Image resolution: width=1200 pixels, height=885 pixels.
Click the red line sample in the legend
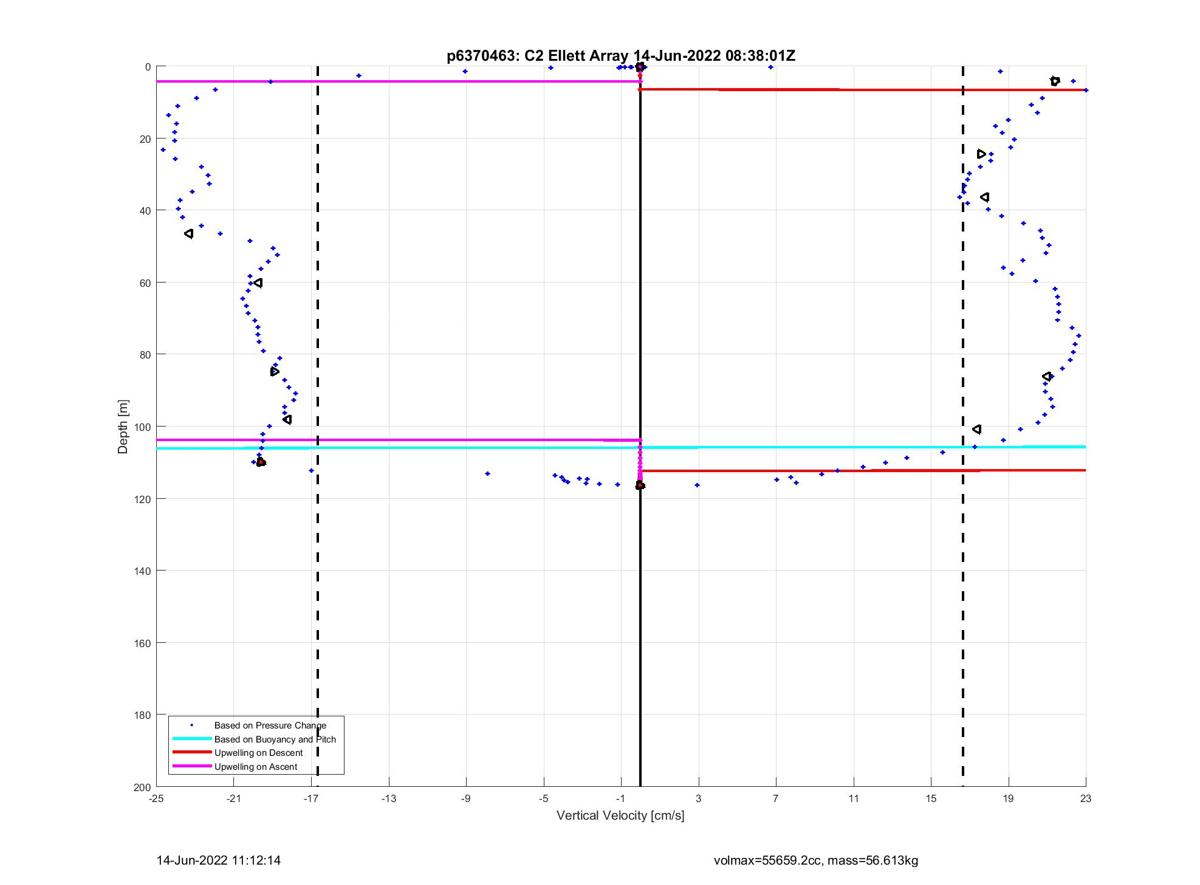[191, 753]
